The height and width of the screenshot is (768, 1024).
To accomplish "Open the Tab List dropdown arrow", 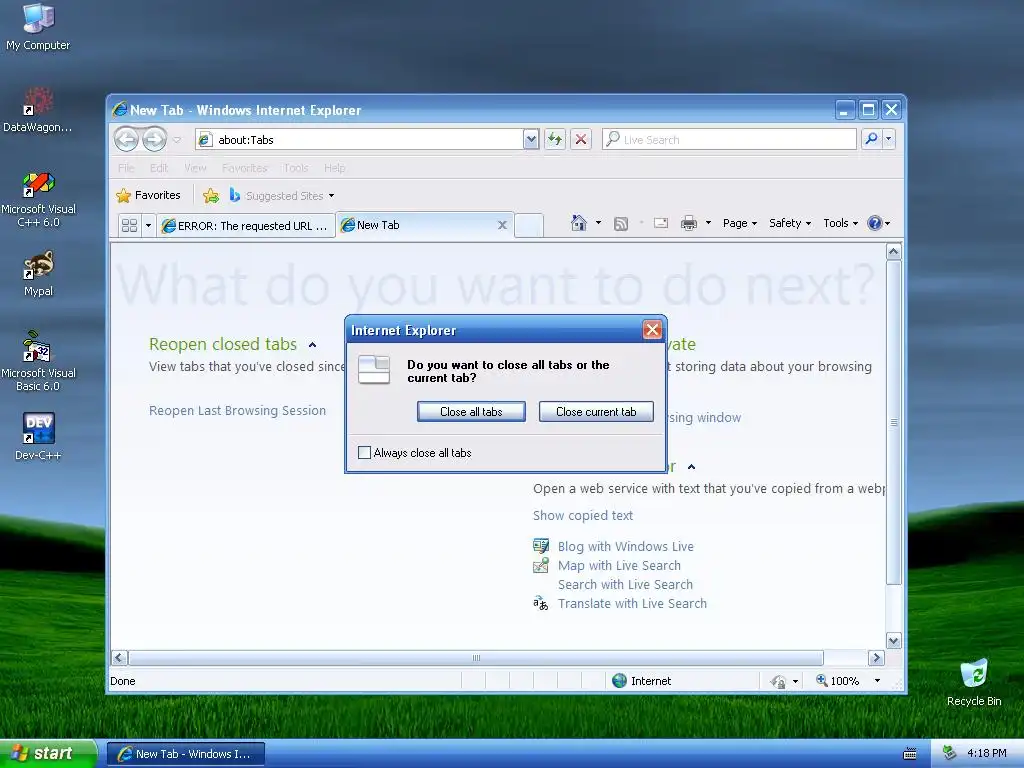I will click(x=148, y=225).
